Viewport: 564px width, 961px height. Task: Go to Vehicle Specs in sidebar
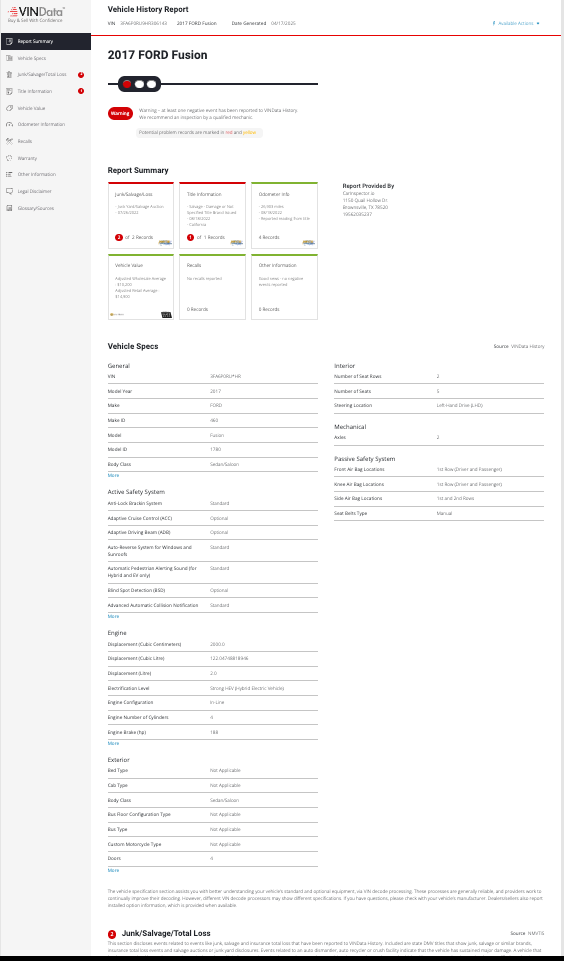[x=45, y=58]
